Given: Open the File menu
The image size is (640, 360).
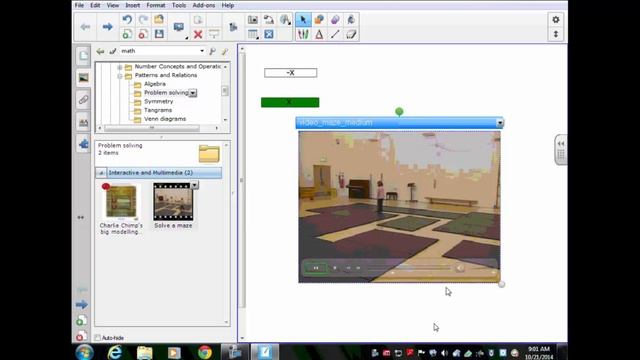Looking at the screenshot, I should click(79, 5).
